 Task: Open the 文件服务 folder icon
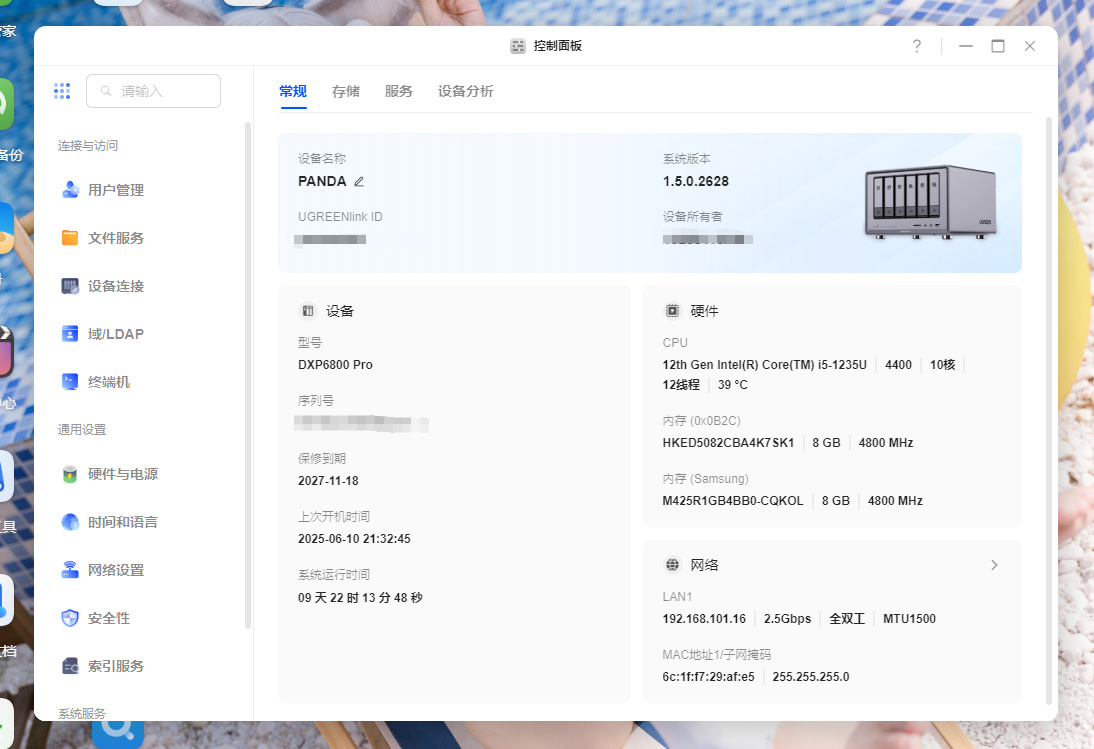70,238
